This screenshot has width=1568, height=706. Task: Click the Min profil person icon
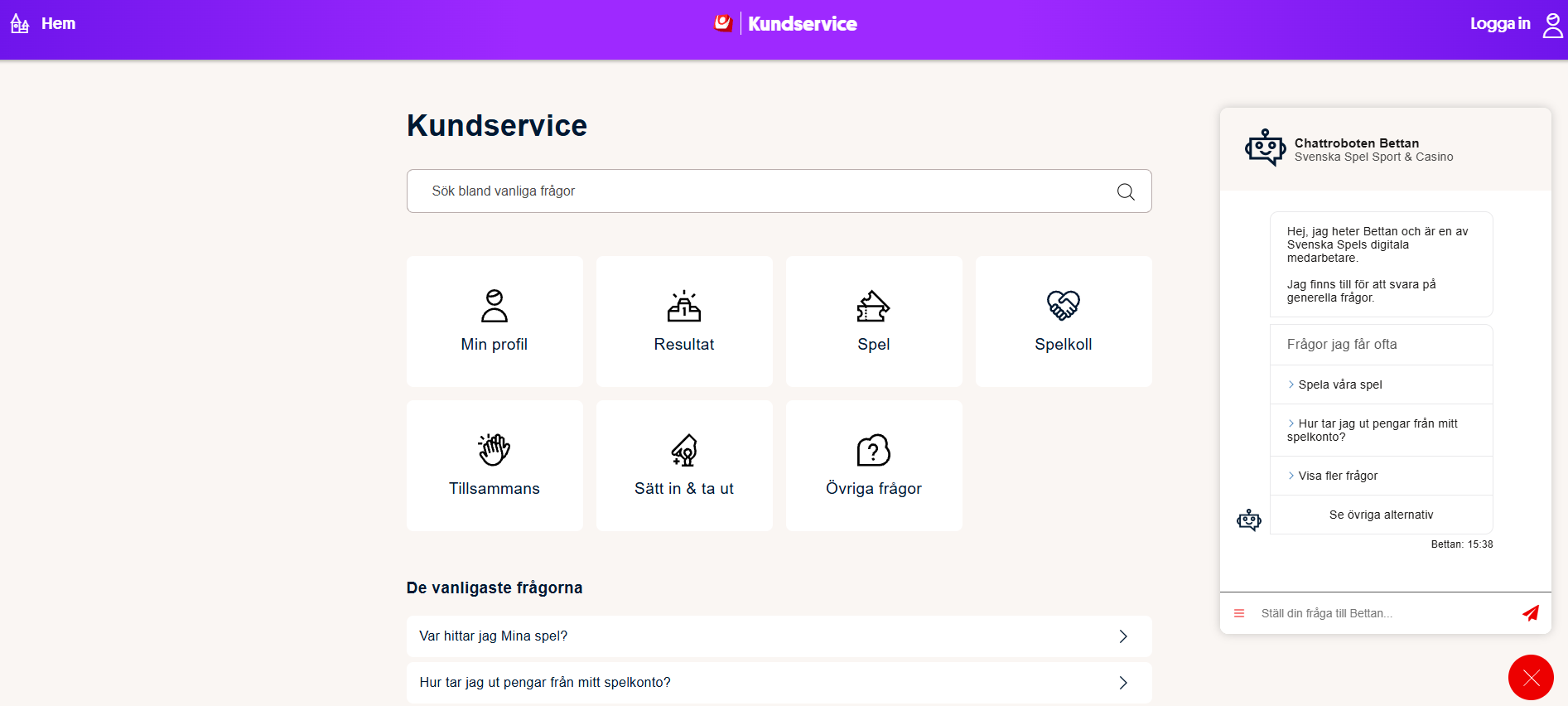pyautogui.click(x=495, y=305)
